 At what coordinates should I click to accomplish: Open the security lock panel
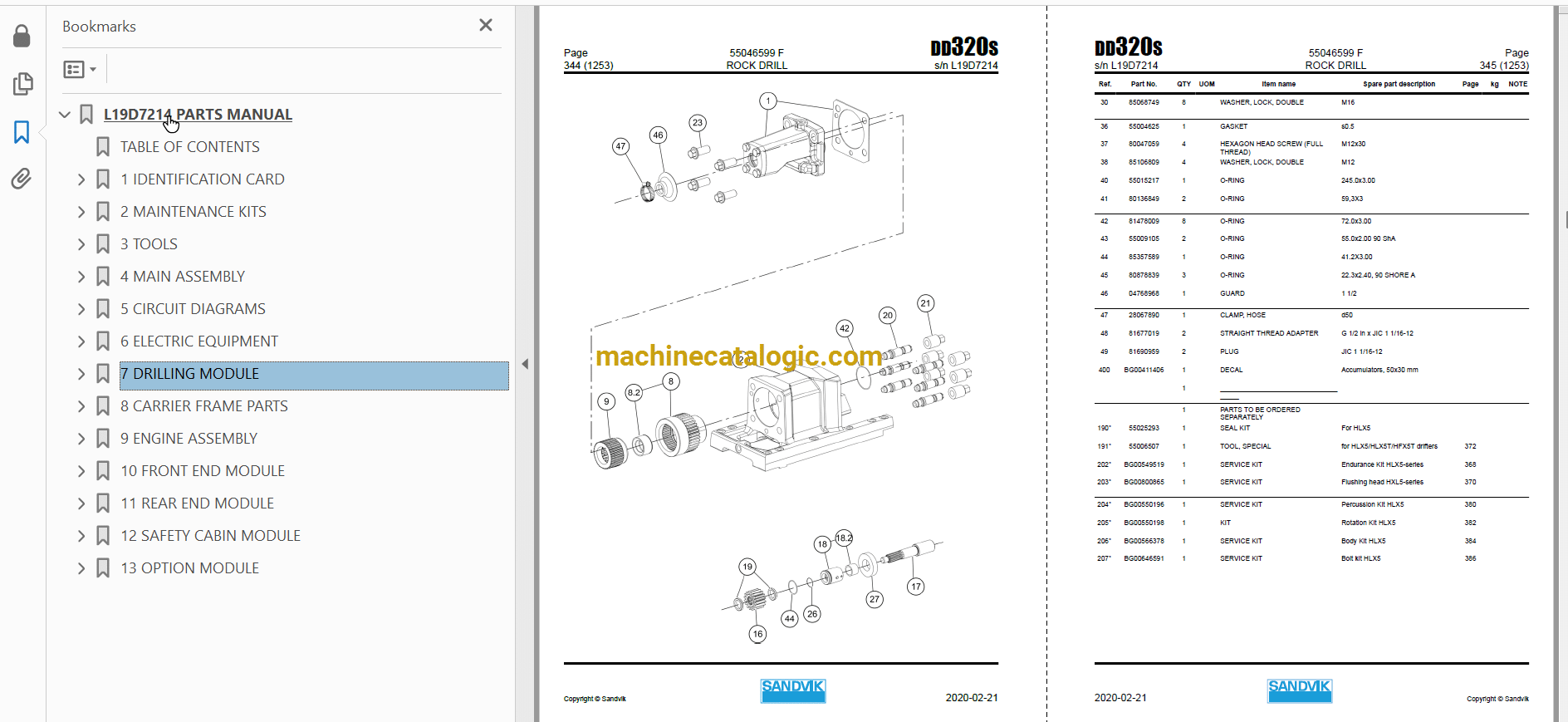click(x=22, y=36)
